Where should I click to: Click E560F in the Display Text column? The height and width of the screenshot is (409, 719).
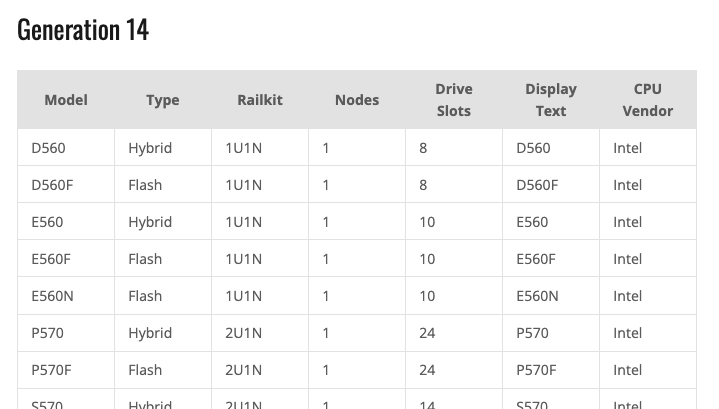pos(537,259)
